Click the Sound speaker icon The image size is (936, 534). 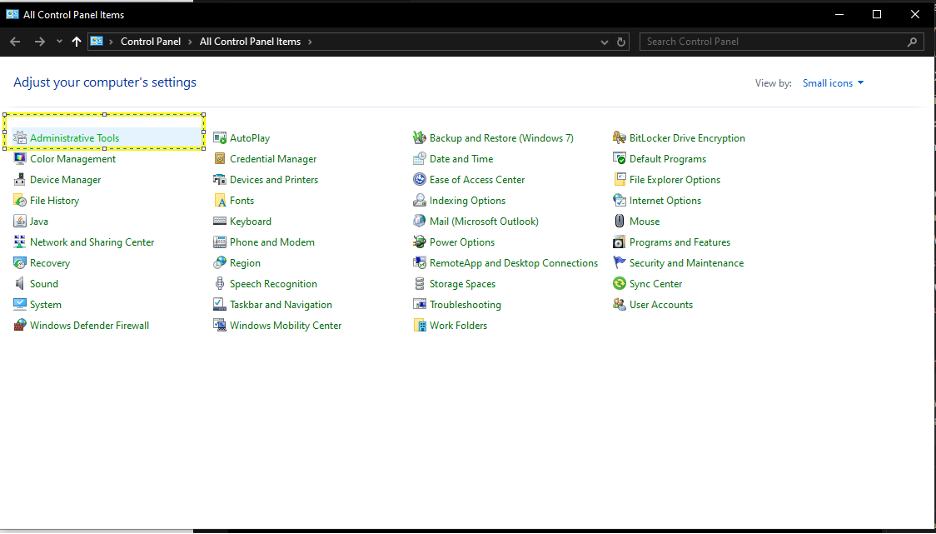tap(20, 284)
